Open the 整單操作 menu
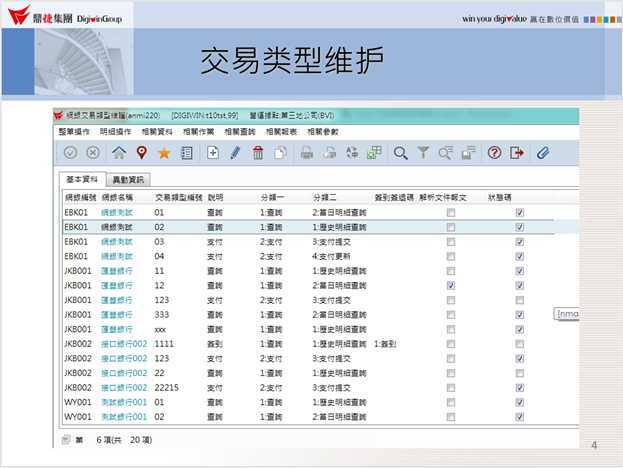The height and width of the screenshot is (468, 623). coord(73,132)
